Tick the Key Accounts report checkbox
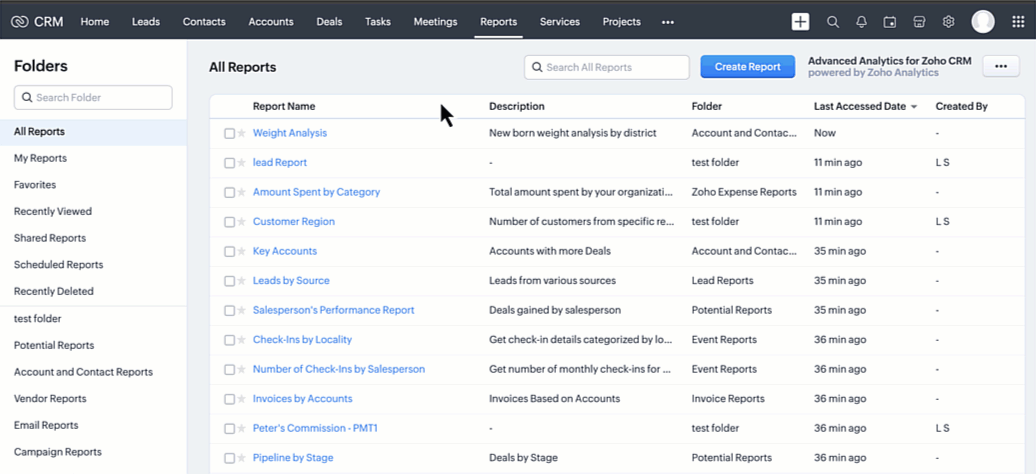1036x474 pixels. (x=229, y=252)
